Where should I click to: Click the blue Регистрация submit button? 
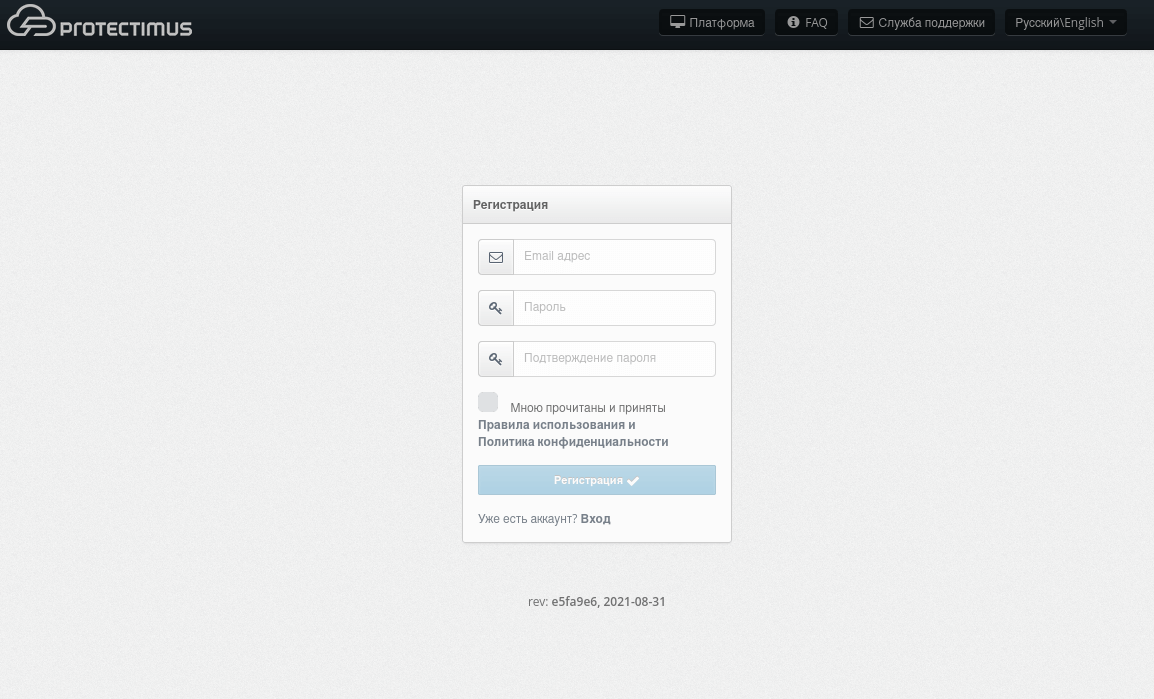pyautogui.click(x=597, y=480)
